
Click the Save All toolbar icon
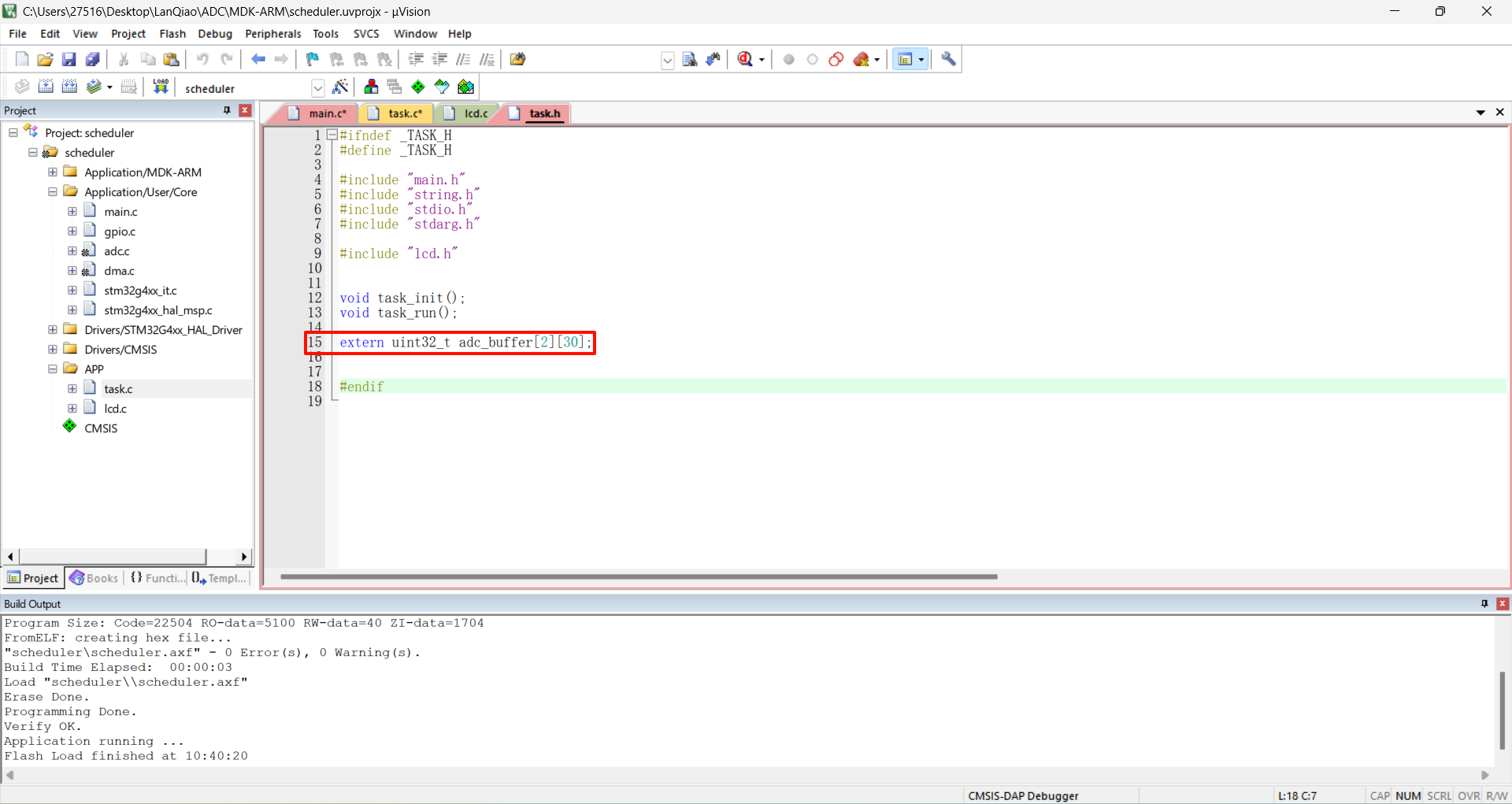(93, 59)
